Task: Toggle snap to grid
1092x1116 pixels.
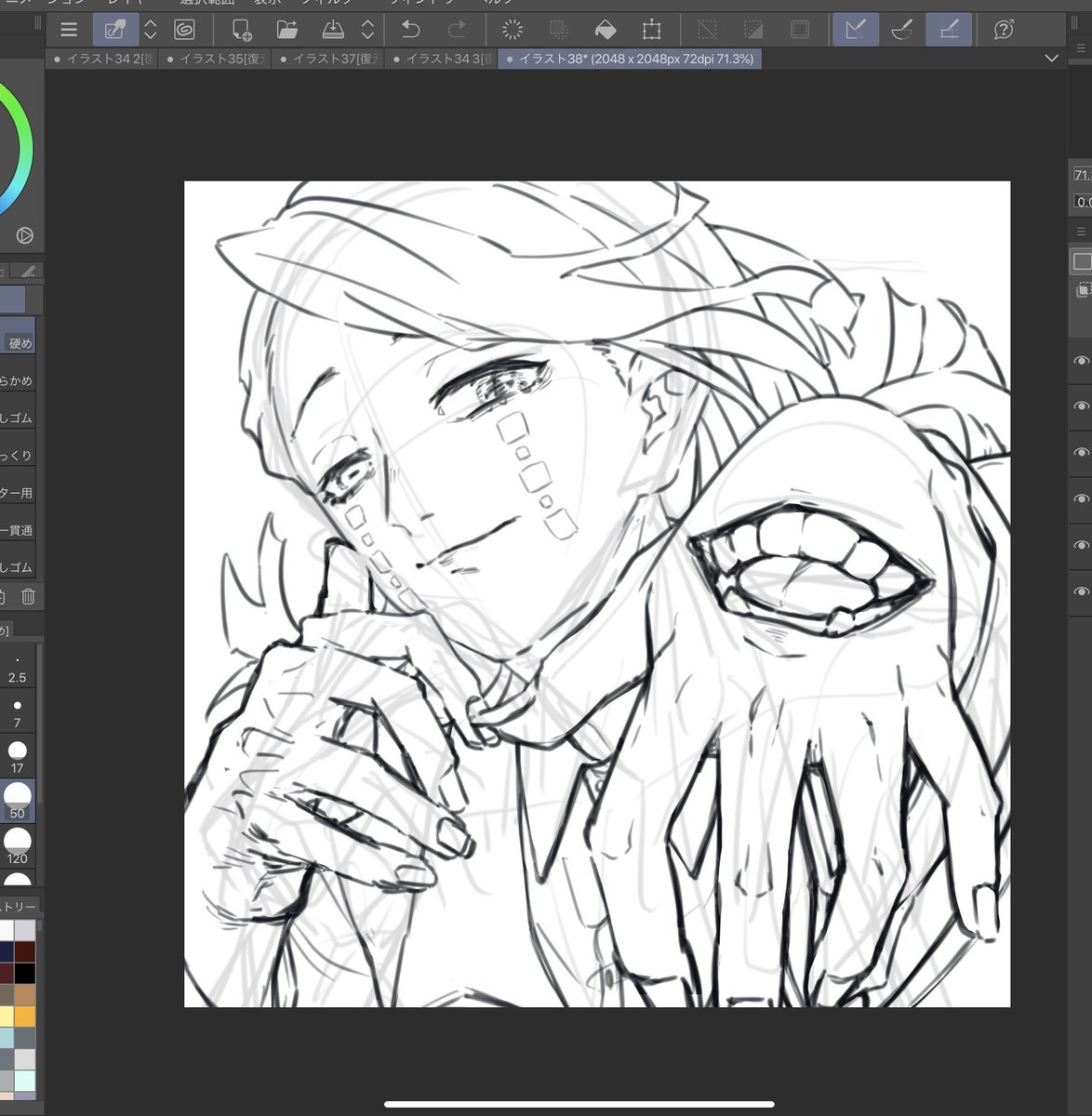Action: pos(949,30)
